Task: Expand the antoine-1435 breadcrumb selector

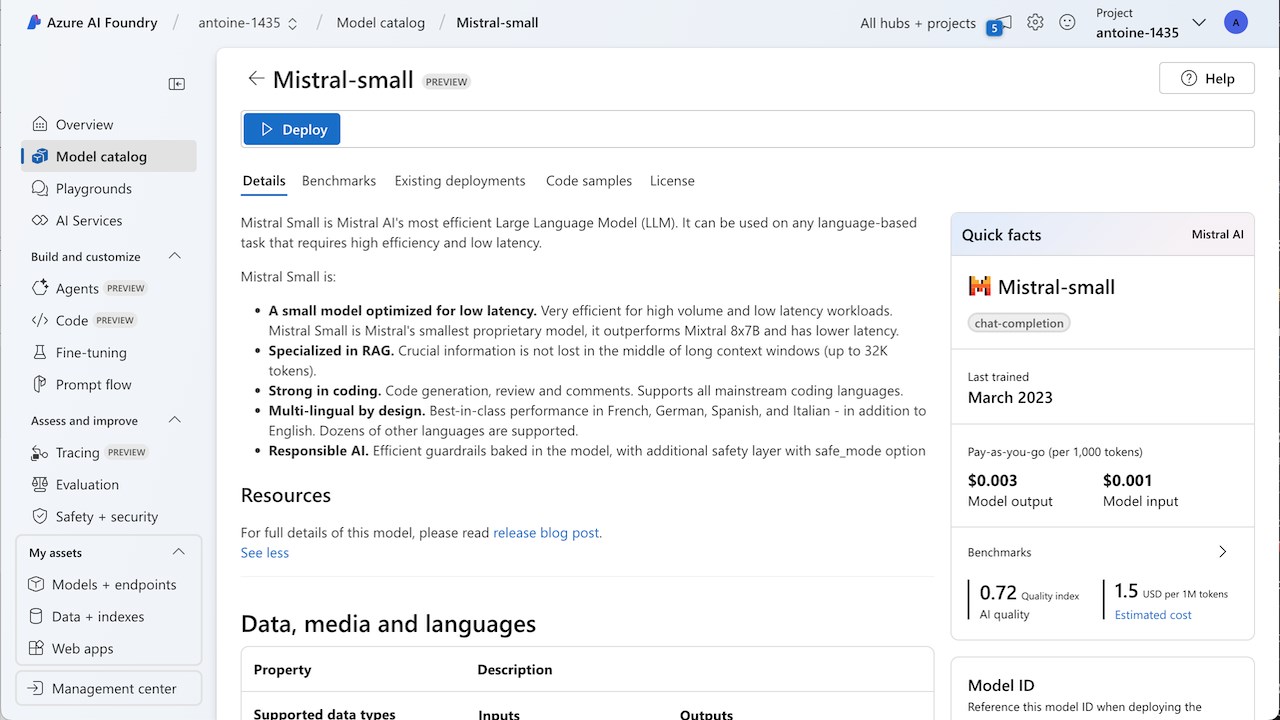Action: pyautogui.click(x=249, y=22)
